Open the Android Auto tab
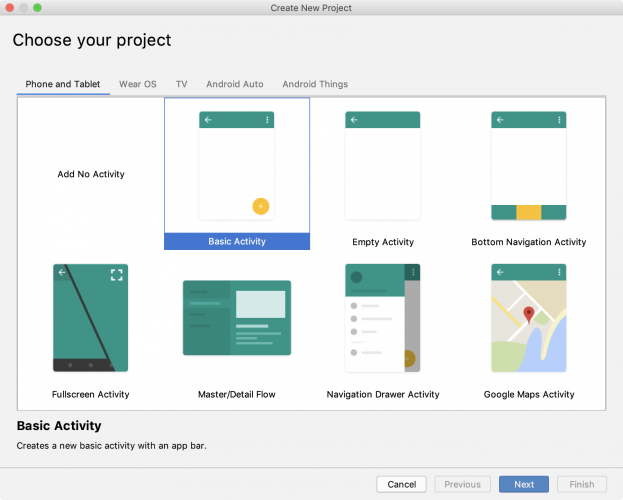623x500 pixels. click(x=235, y=84)
